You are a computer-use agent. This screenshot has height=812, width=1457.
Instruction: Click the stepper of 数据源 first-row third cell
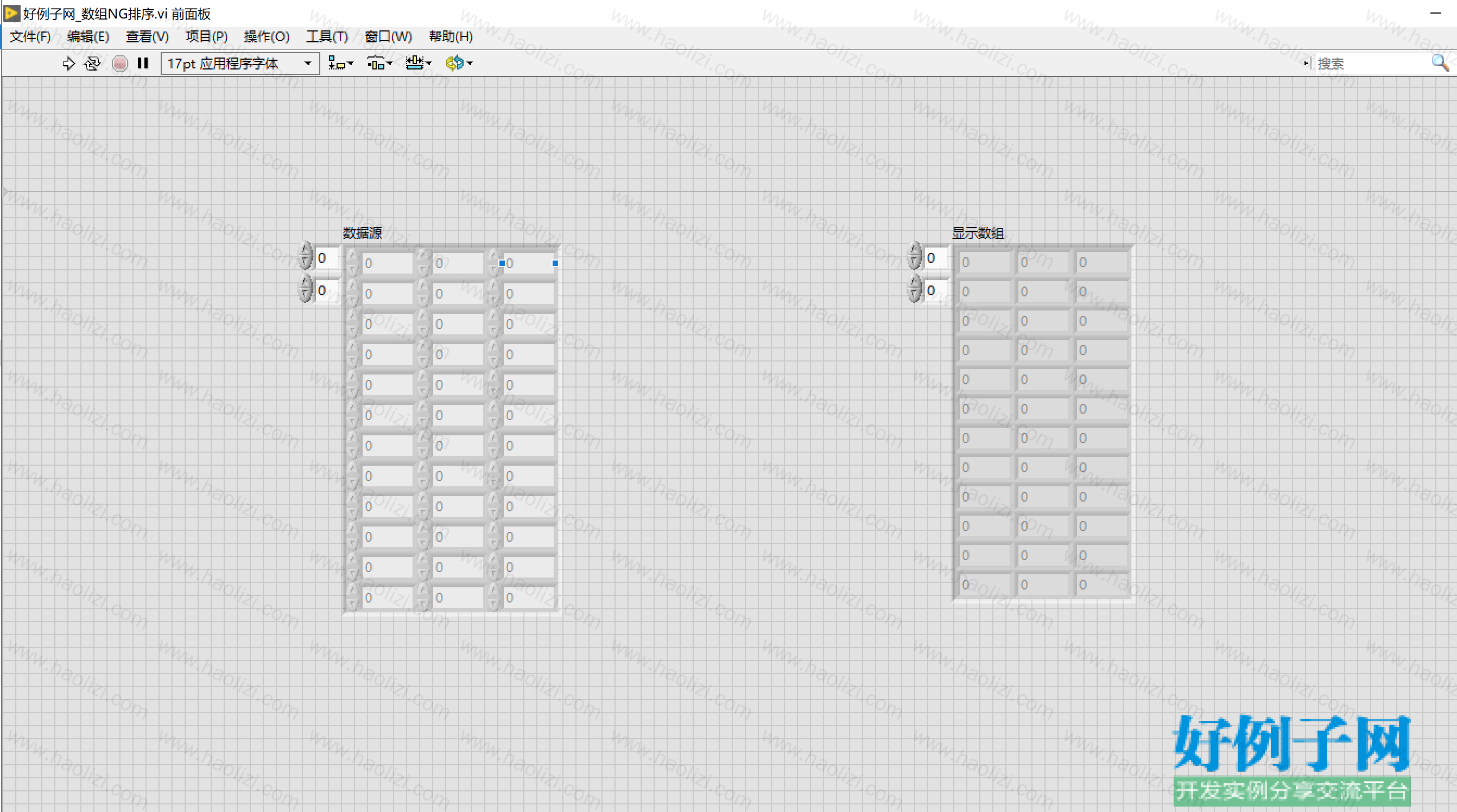[494, 263]
